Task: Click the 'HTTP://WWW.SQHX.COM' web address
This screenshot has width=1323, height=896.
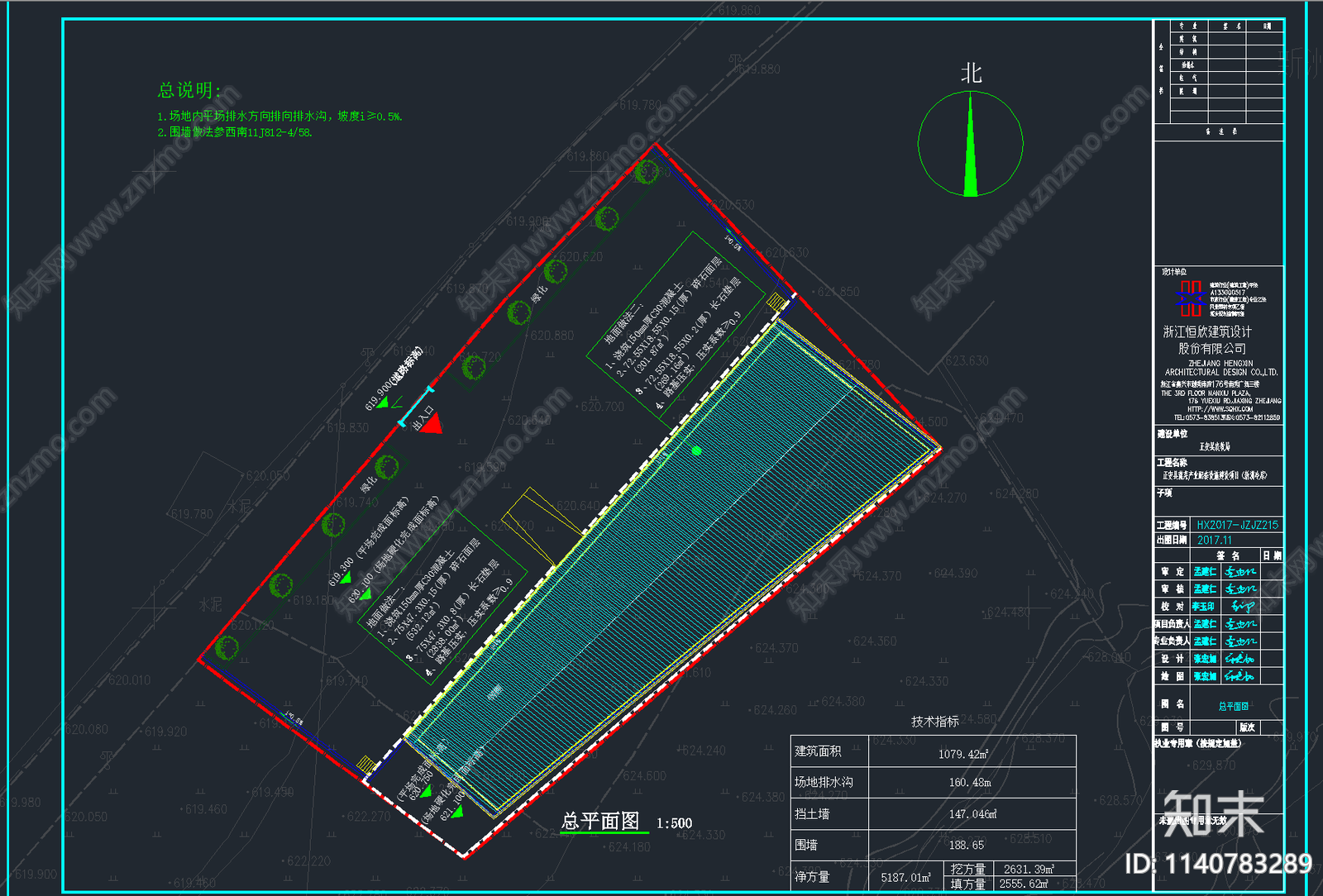Action: click(1220, 409)
